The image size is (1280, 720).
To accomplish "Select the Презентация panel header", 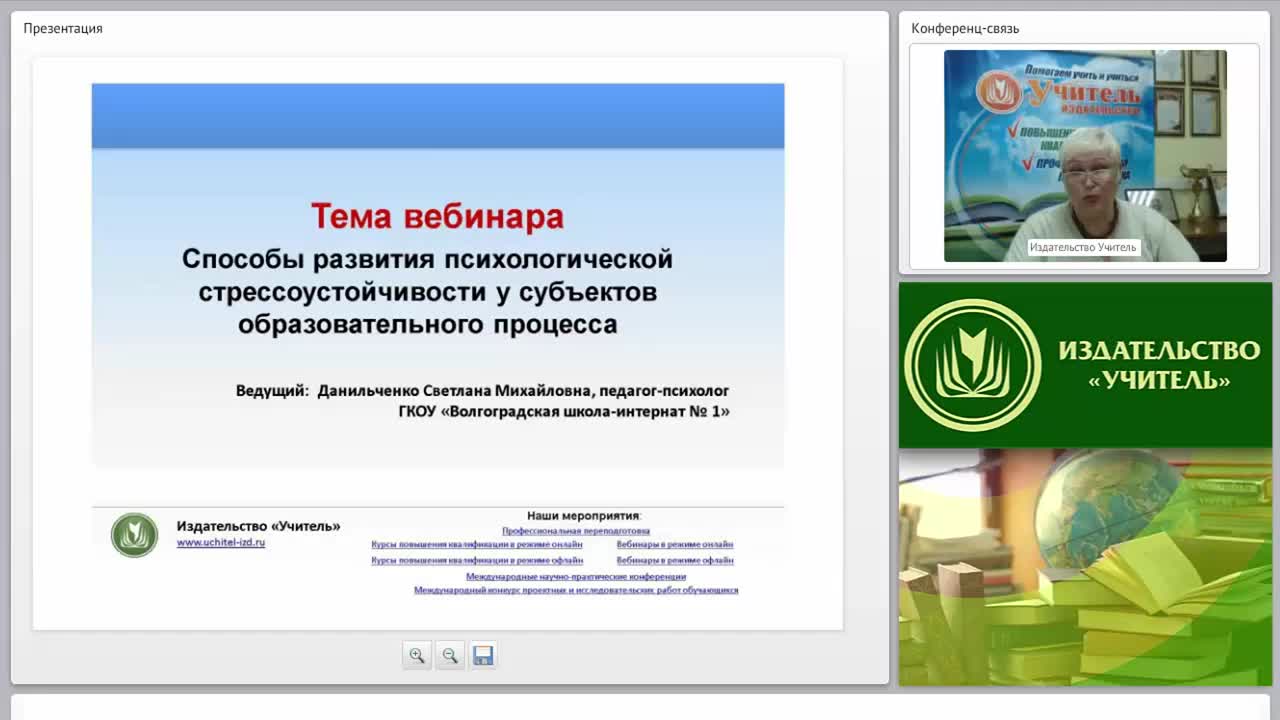I will [x=63, y=28].
